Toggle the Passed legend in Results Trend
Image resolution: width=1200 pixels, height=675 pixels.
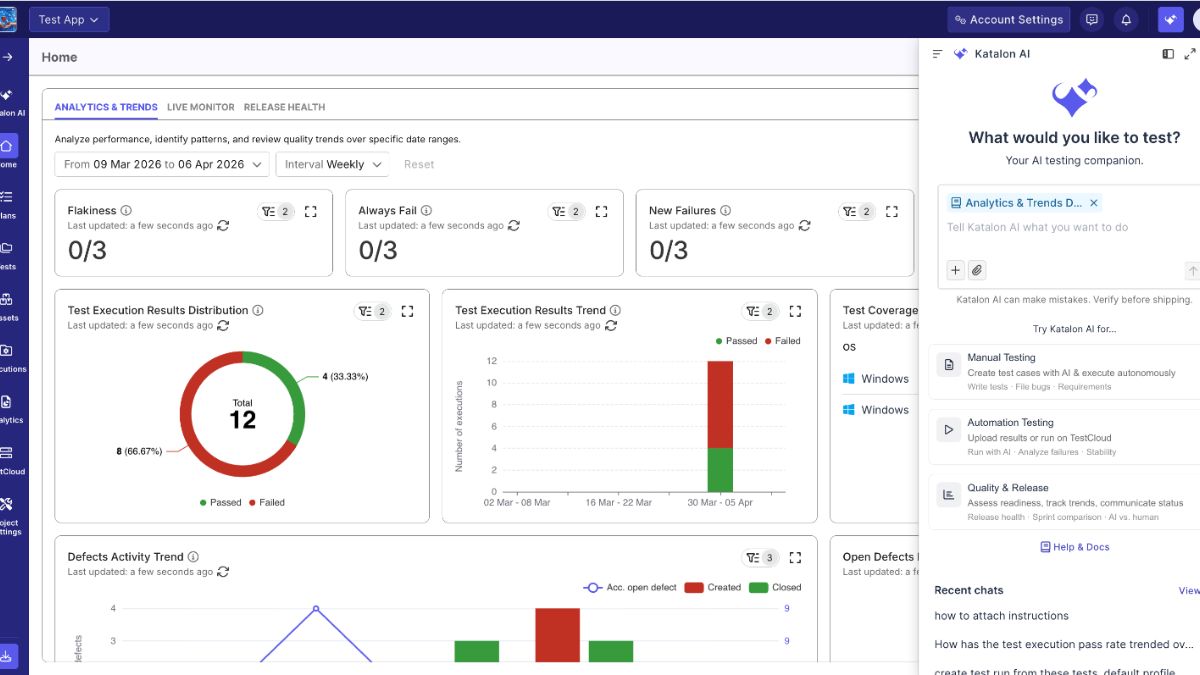click(x=736, y=341)
